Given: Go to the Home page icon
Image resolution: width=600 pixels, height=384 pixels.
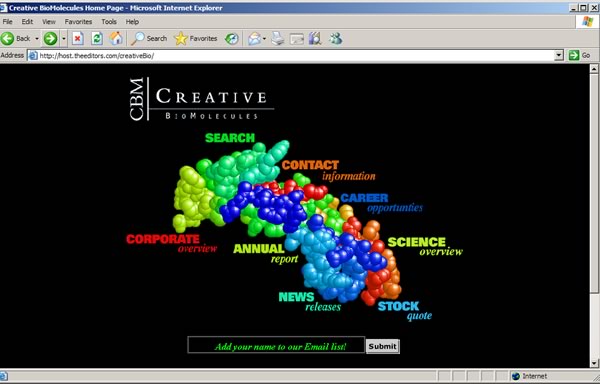Looking at the screenshot, I should [x=116, y=38].
